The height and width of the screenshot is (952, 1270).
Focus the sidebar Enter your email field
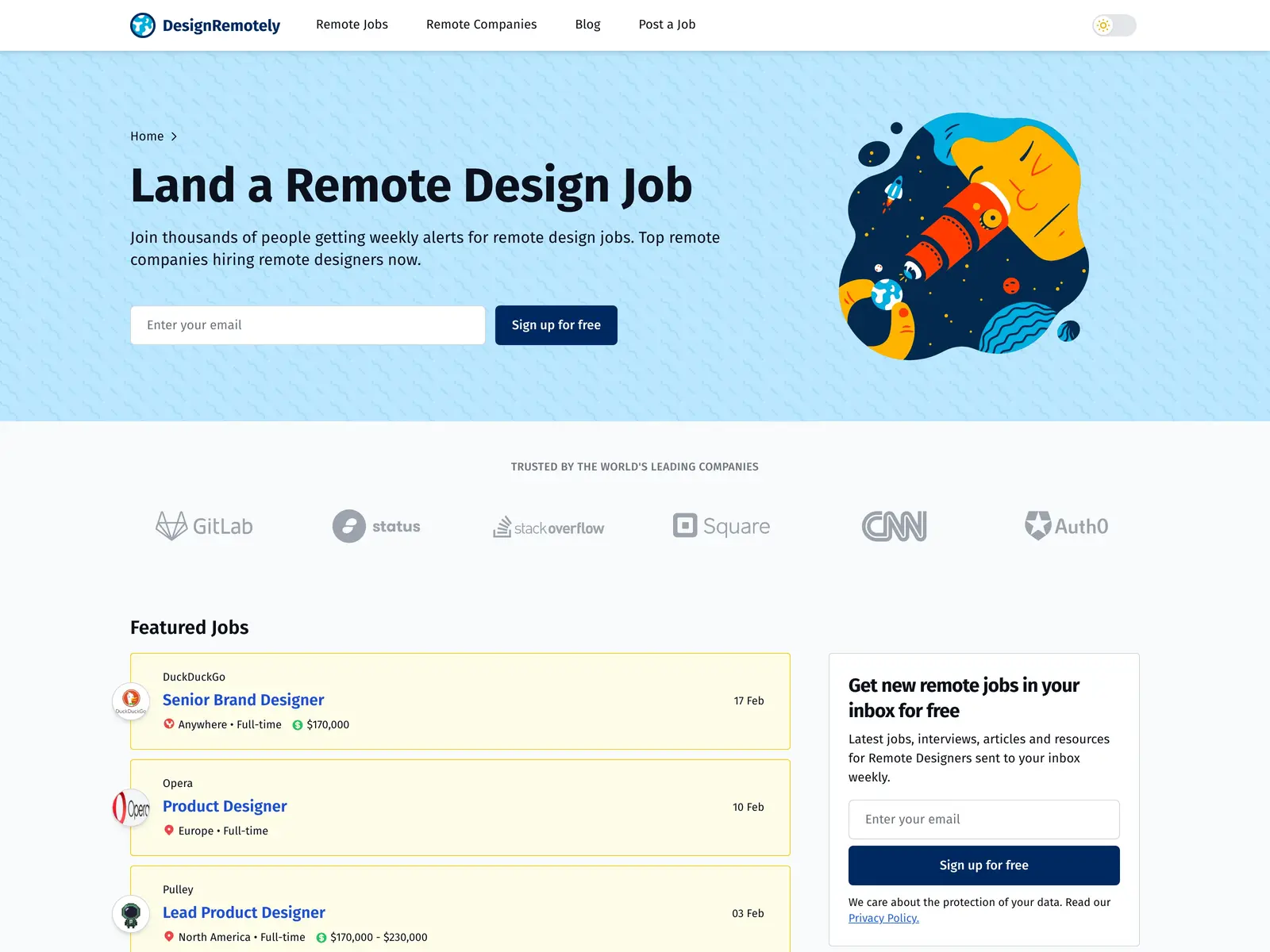tap(984, 820)
